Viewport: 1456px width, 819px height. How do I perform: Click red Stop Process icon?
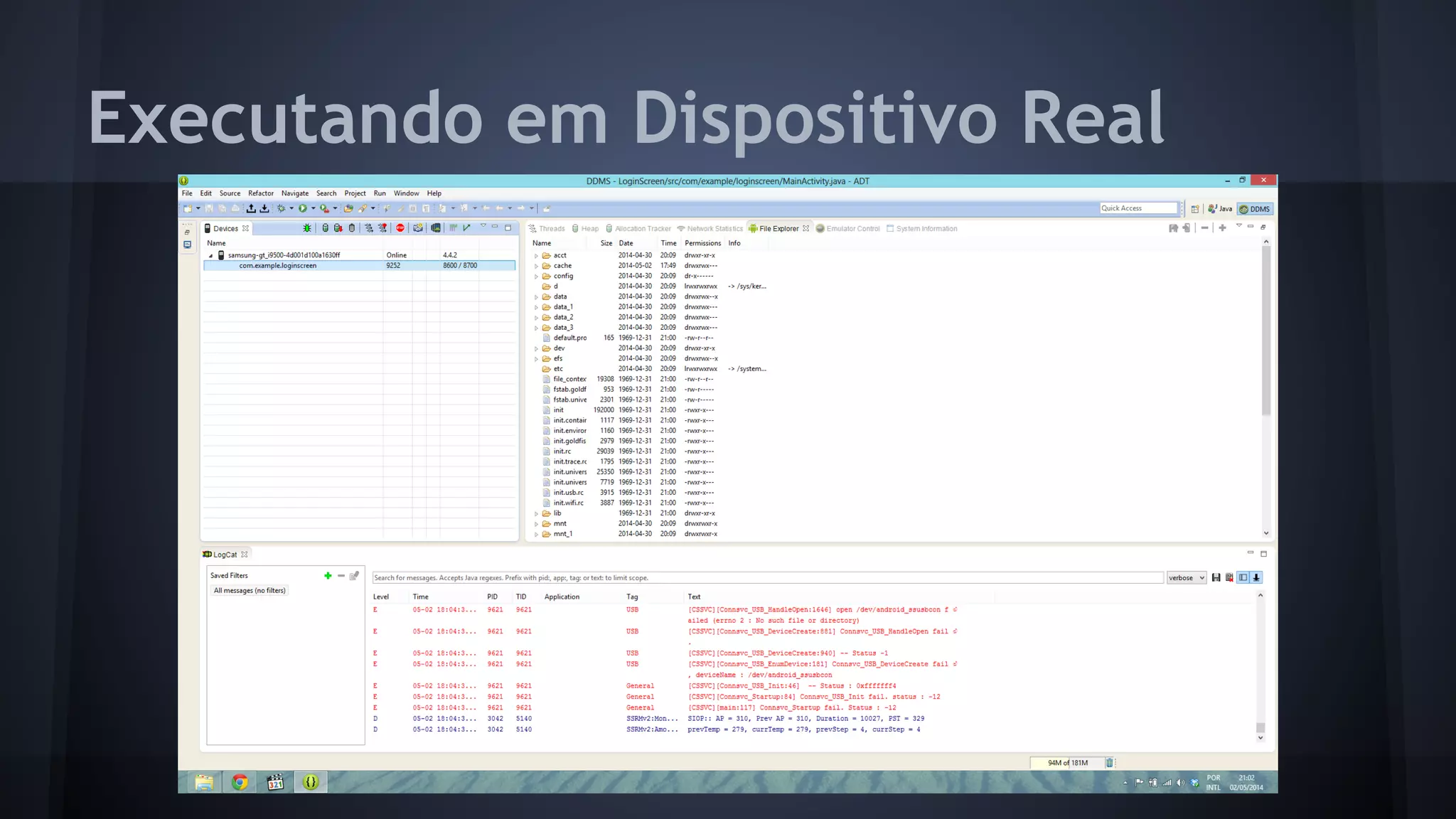click(x=400, y=228)
